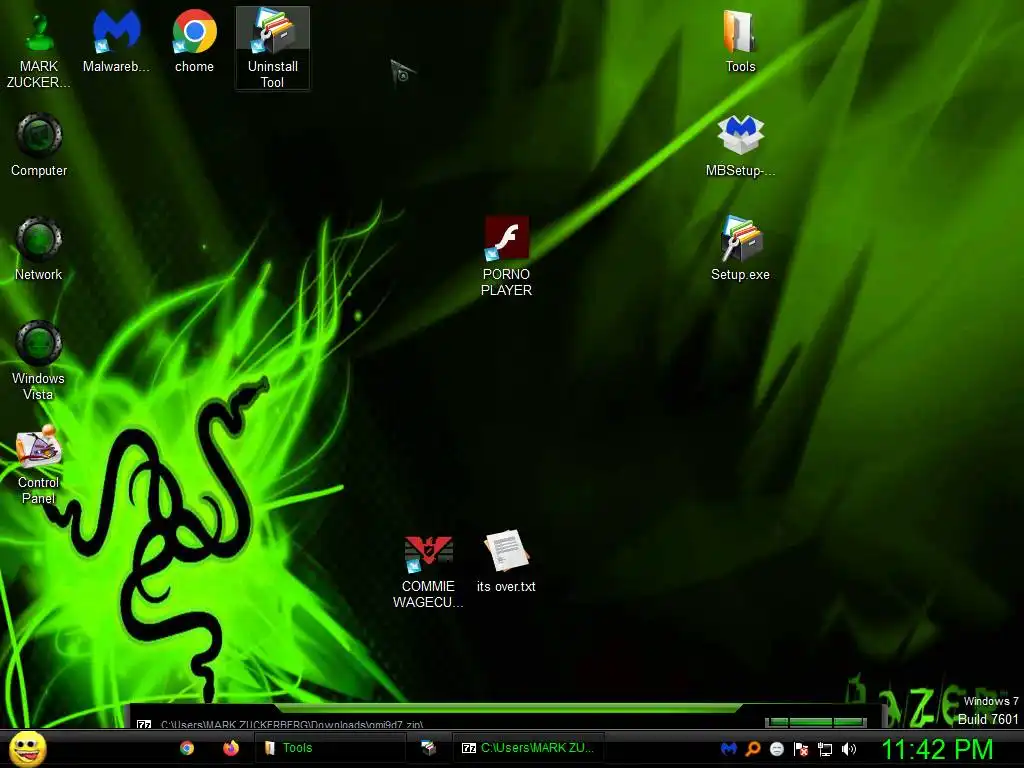Select the PORNO PLAYER Flash shortcut
The width and height of the screenshot is (1024, 768).
[506, 257]
